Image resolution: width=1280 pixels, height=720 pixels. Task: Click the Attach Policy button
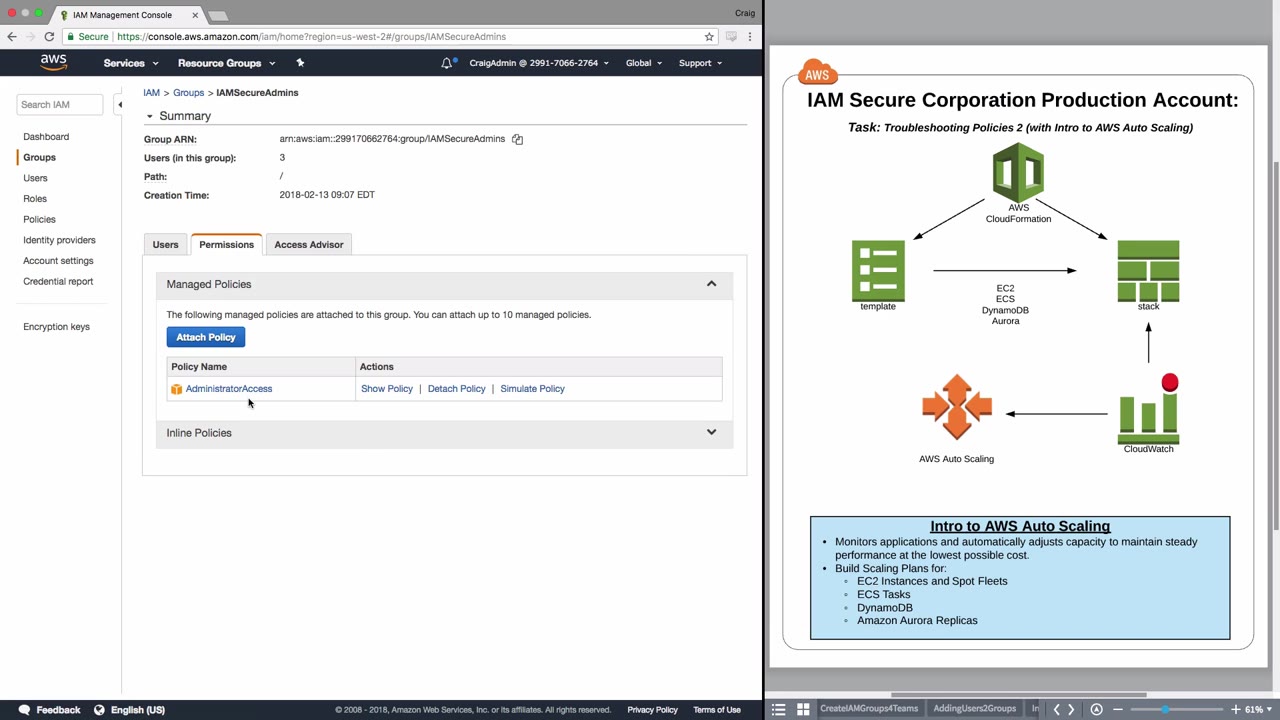click(x=206, y=338)
